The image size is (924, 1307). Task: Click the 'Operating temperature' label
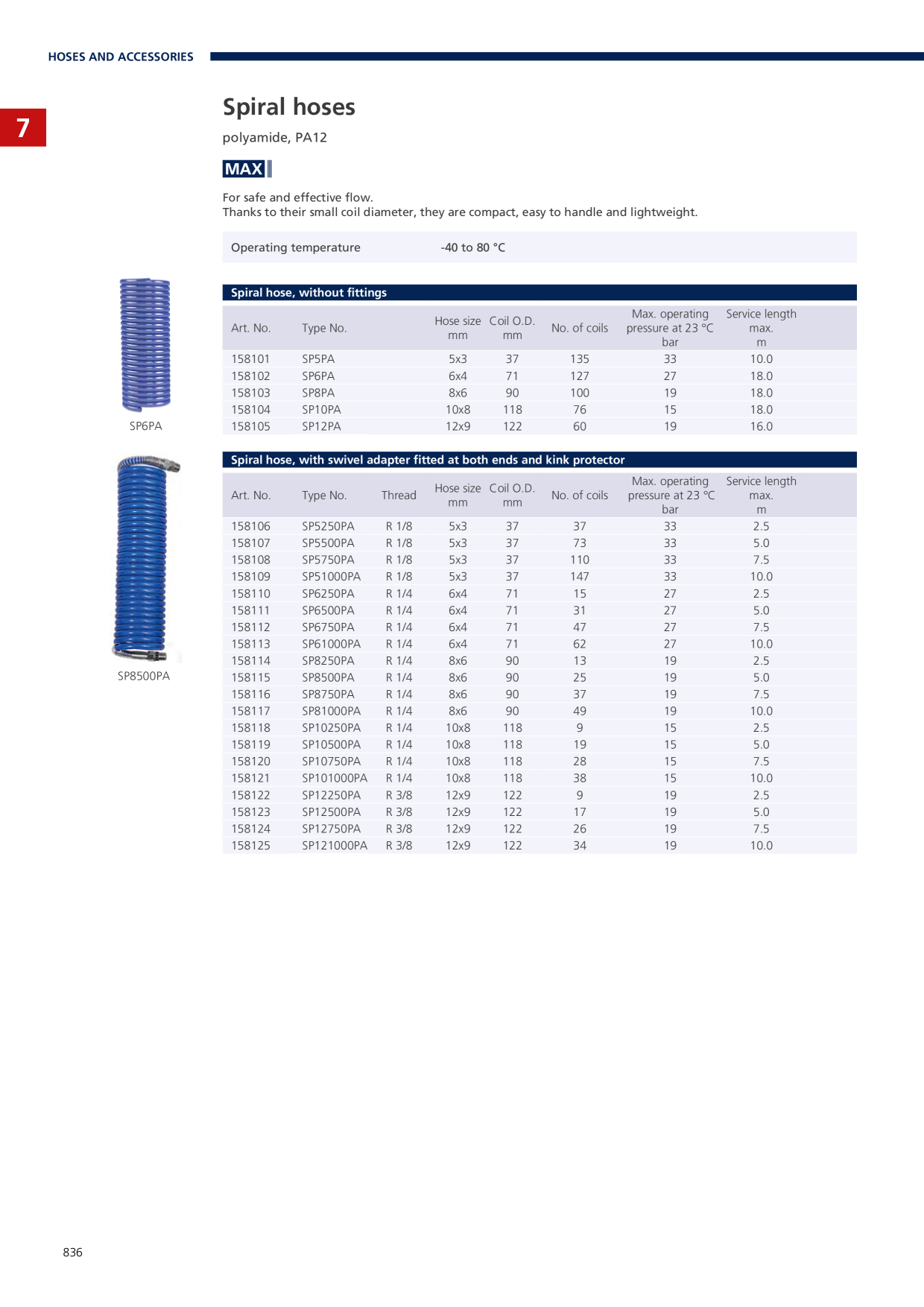tap(296, 247)
